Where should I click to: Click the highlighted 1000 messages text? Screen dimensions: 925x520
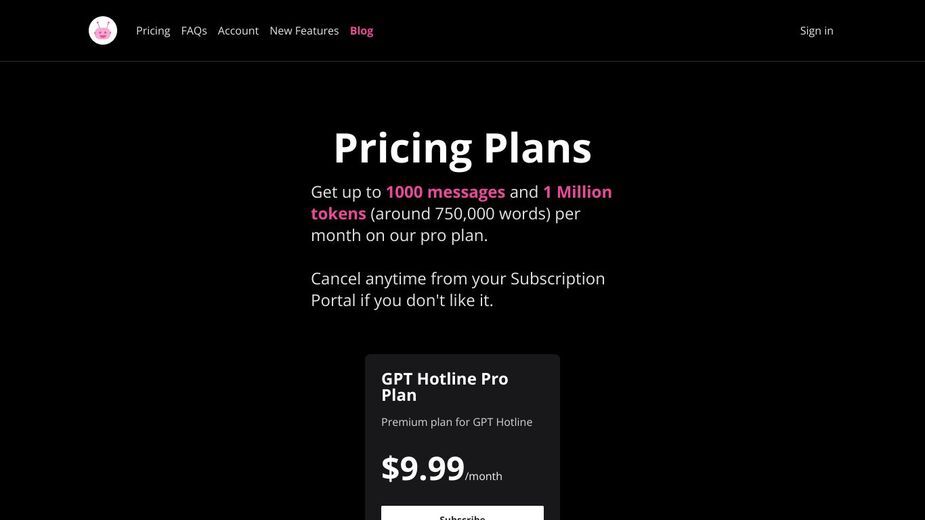445,192
